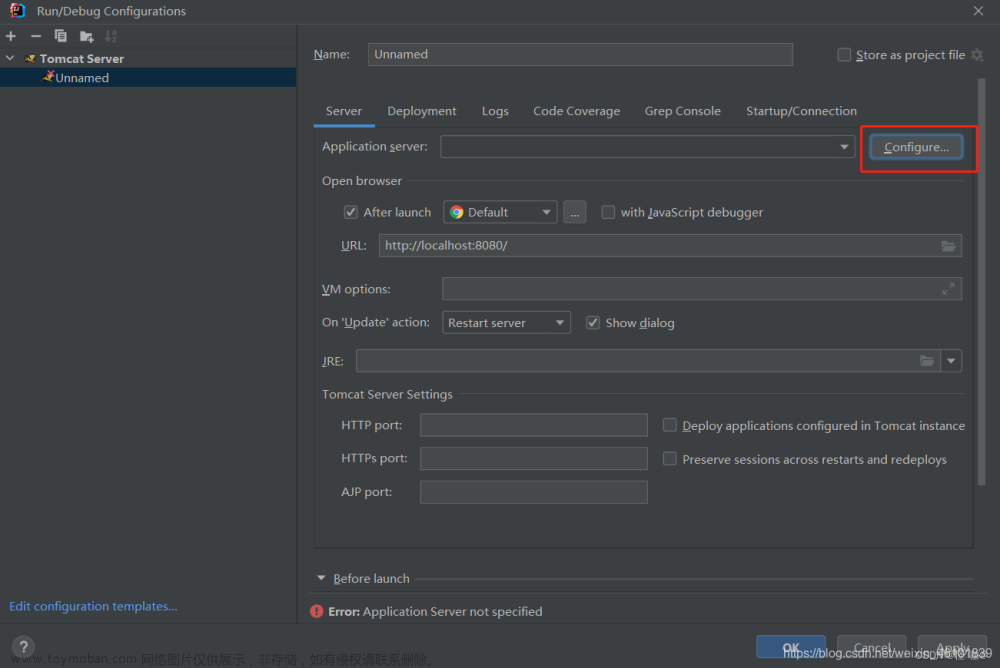Viewport: 1000px width, 668px height.
Task: Open the Grep Console tab
Action: coord(682,111)
